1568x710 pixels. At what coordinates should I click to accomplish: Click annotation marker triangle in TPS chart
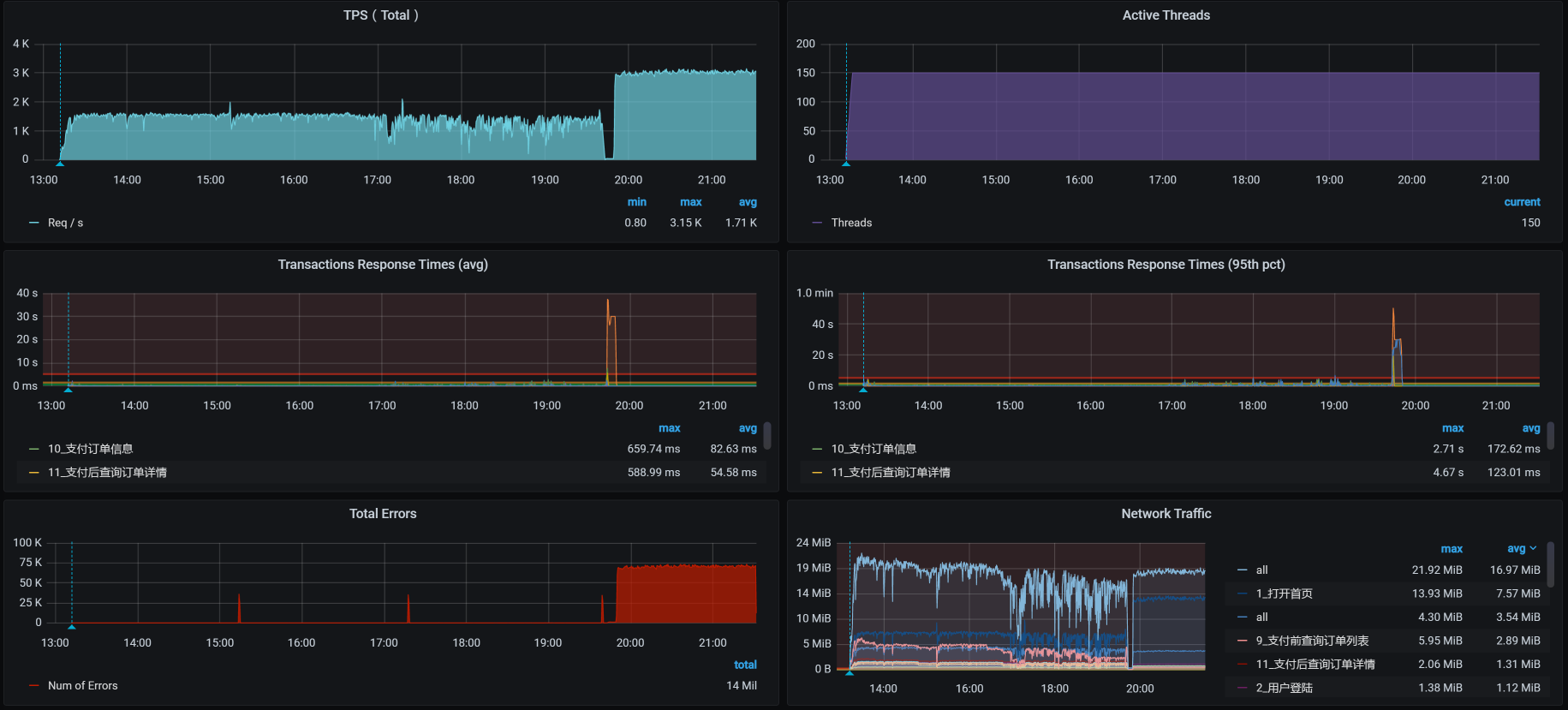pos(60,162)
